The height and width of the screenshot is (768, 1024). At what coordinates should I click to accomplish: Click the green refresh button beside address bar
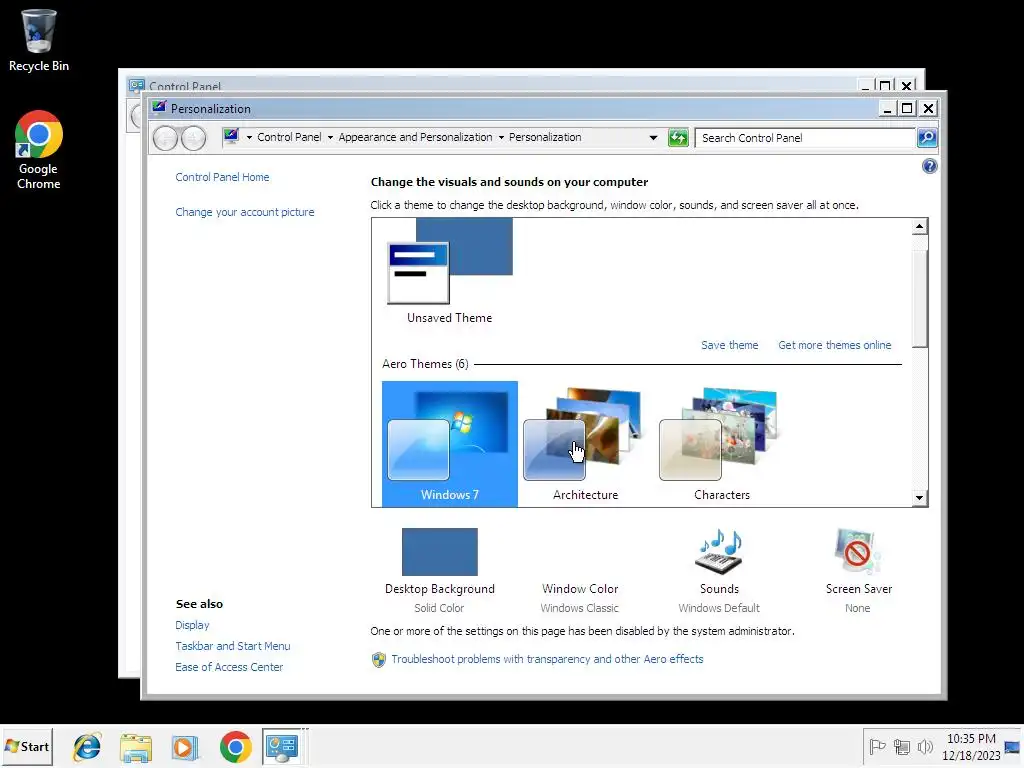(678, 138)
